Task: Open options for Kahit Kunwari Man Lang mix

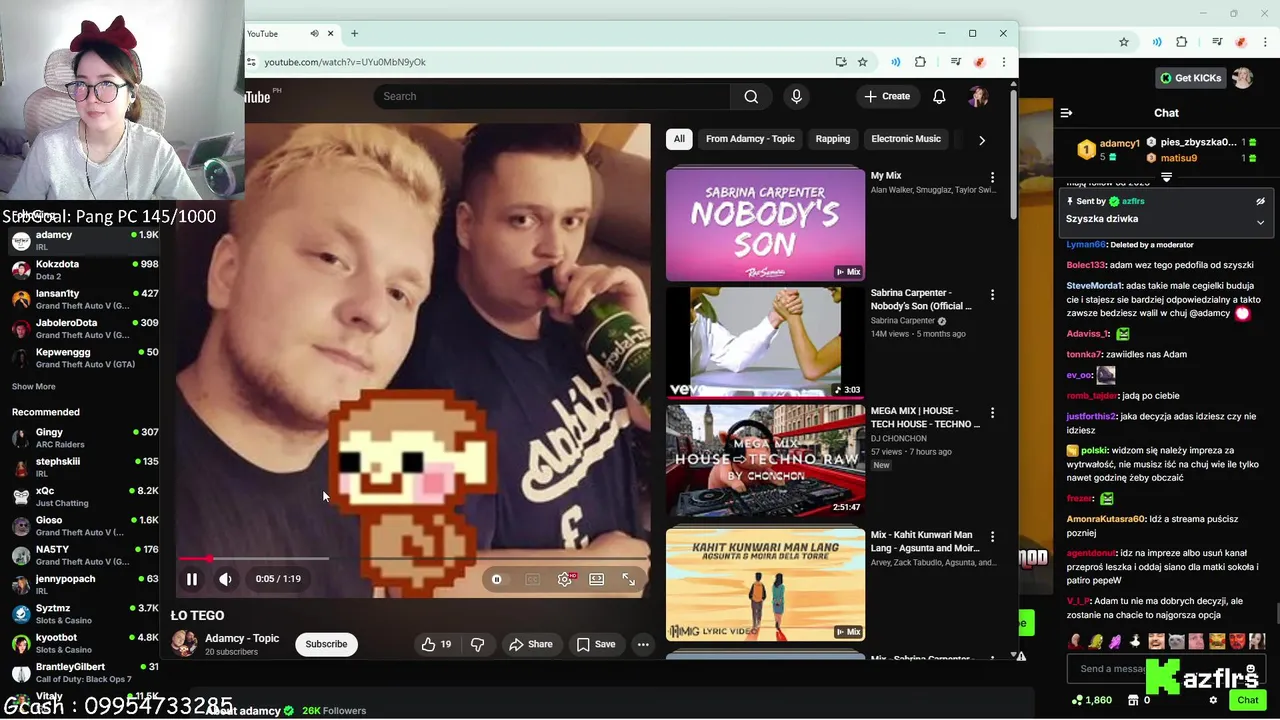Action: point(992,537)
